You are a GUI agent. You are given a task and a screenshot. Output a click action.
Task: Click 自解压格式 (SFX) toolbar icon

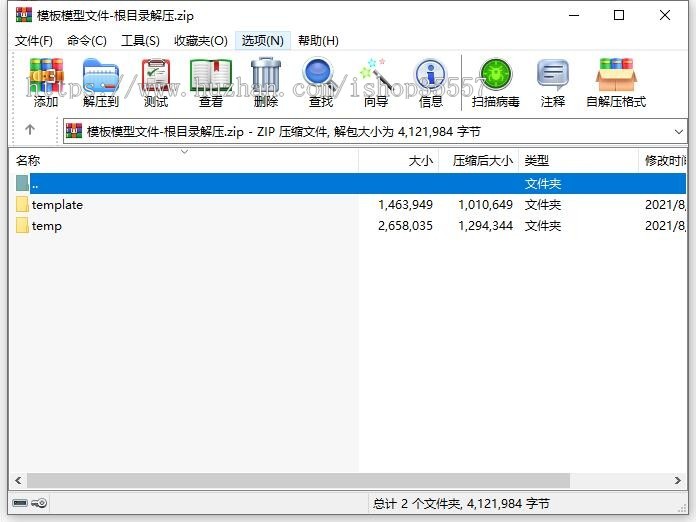coord(616,83)
